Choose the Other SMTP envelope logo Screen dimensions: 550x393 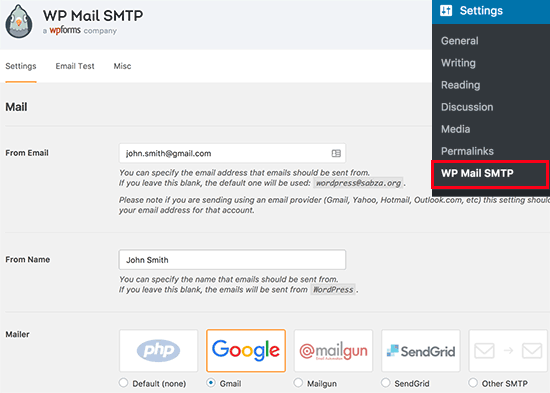(508, 350)
